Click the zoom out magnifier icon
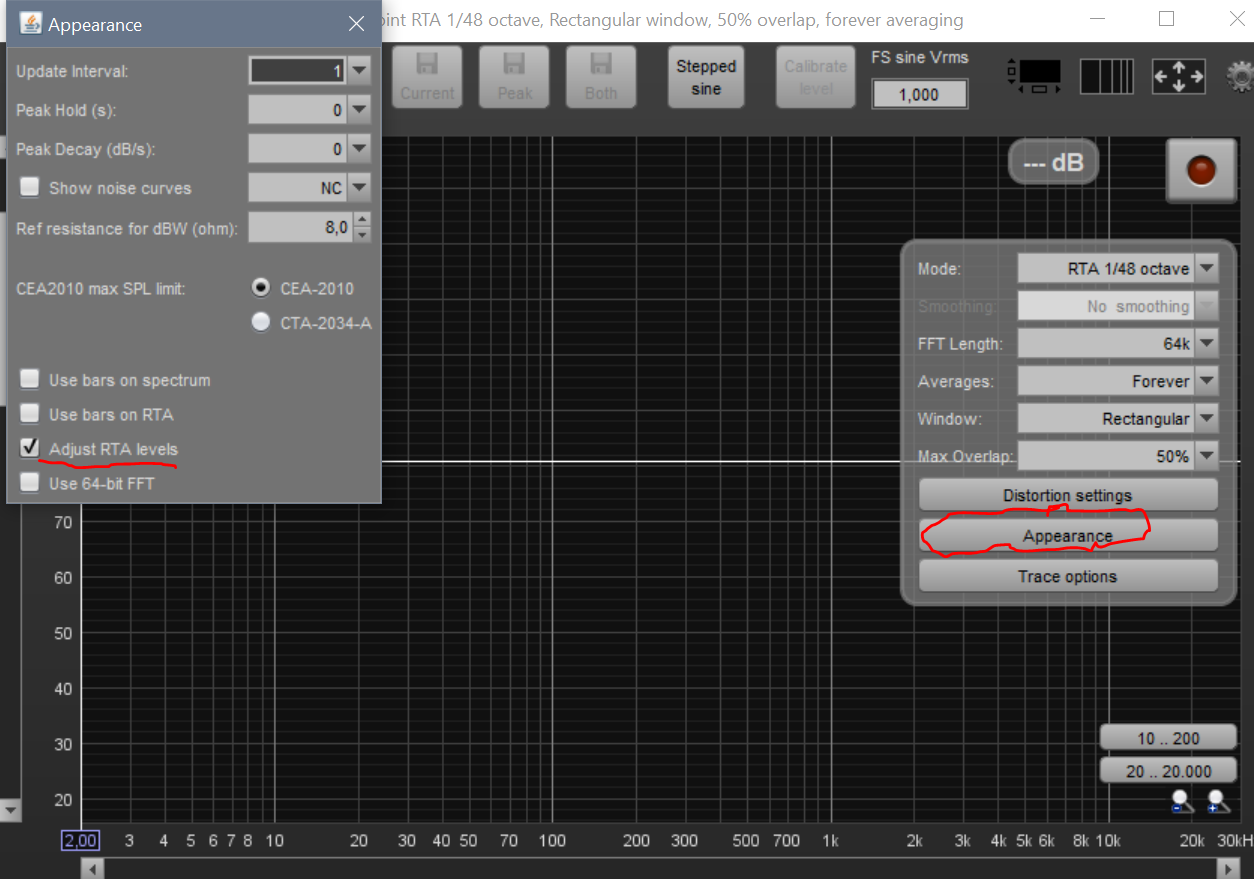This screenshot has height=879, width=1254. [x=1183, y=800]
